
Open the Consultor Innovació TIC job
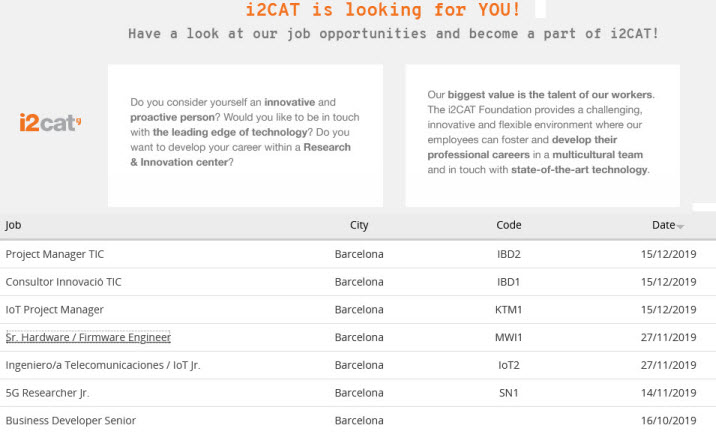pos(63,282)
